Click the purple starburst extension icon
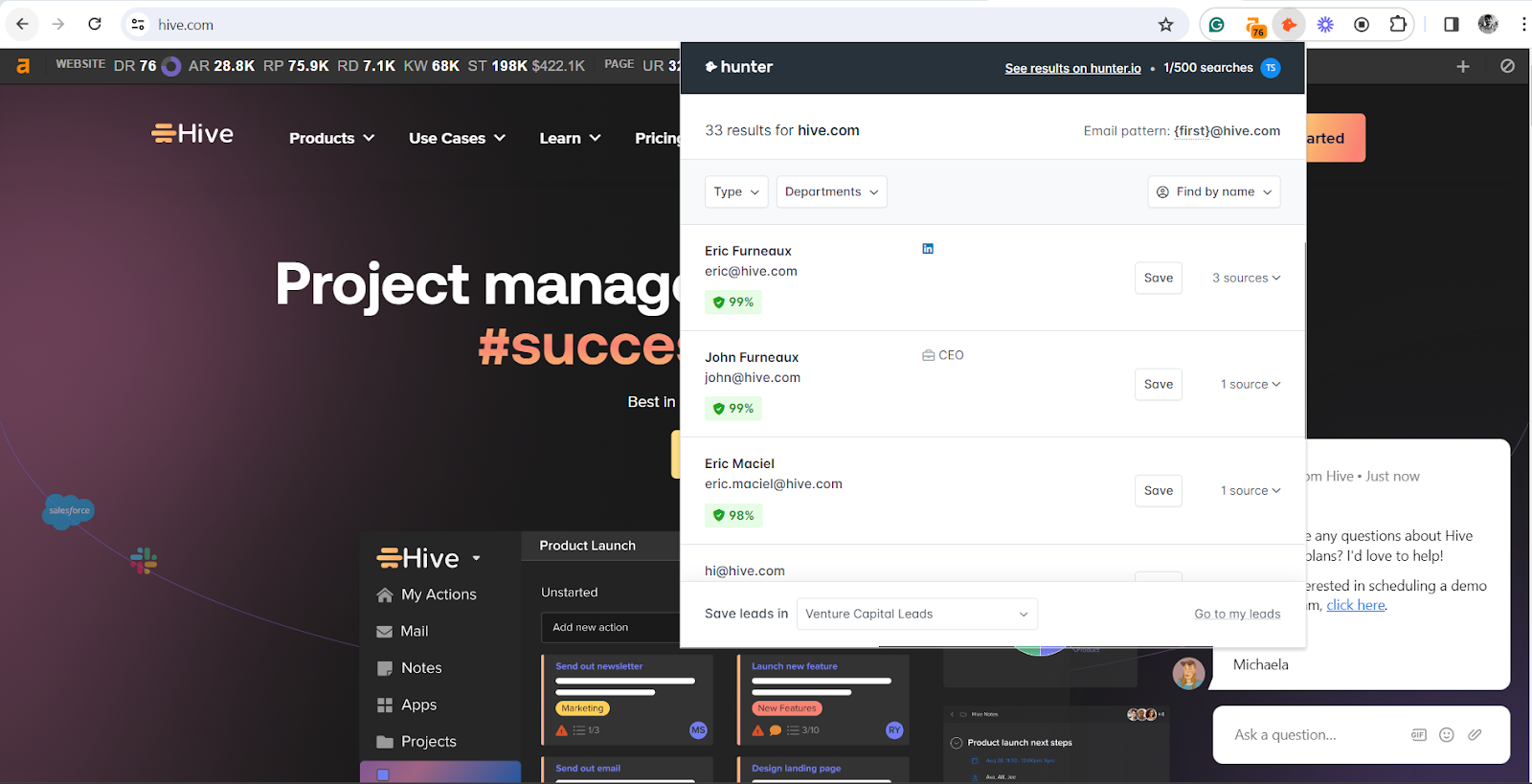This screenshot has width=1532, height=784. [x=1325, y=25]
